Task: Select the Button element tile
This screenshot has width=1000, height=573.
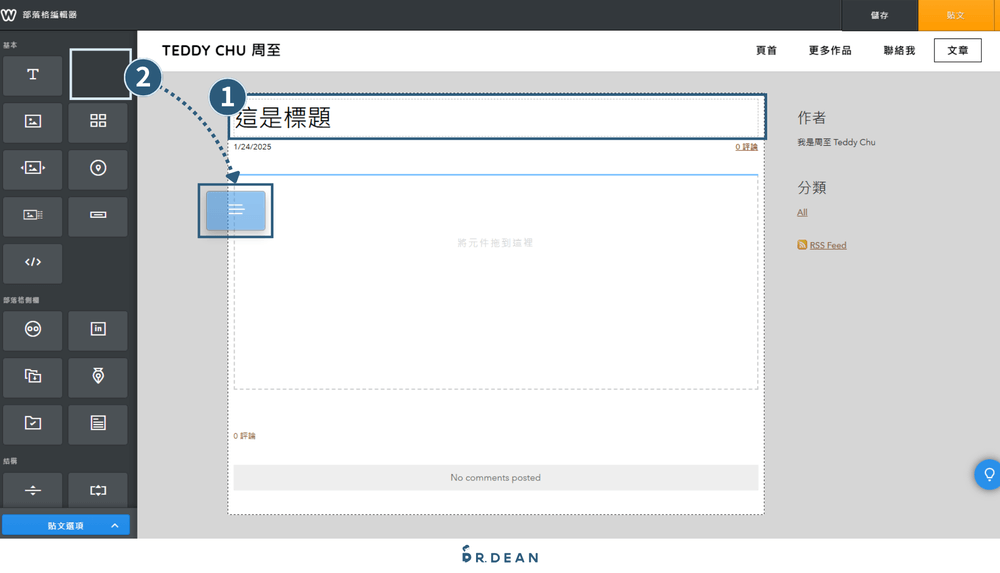Action: click(98, 216)
